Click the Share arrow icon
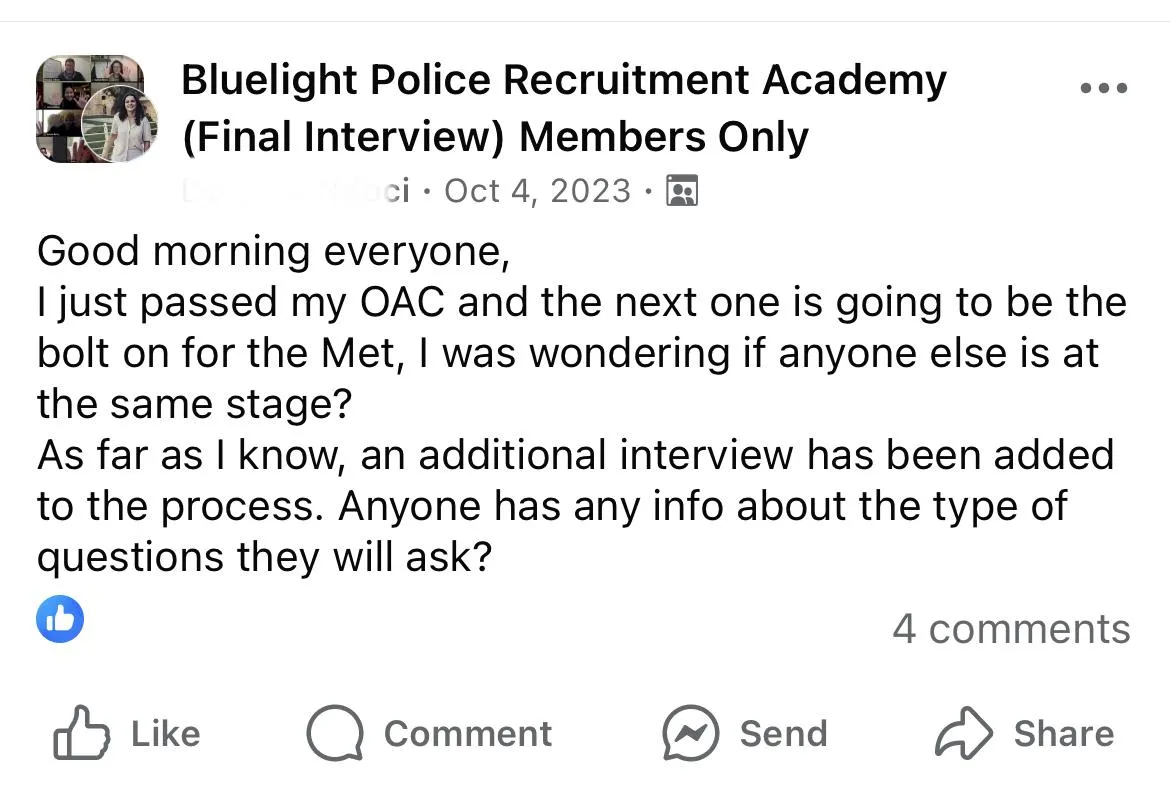The width and height of the screenshot is (1170, 789). click(964, 733)
